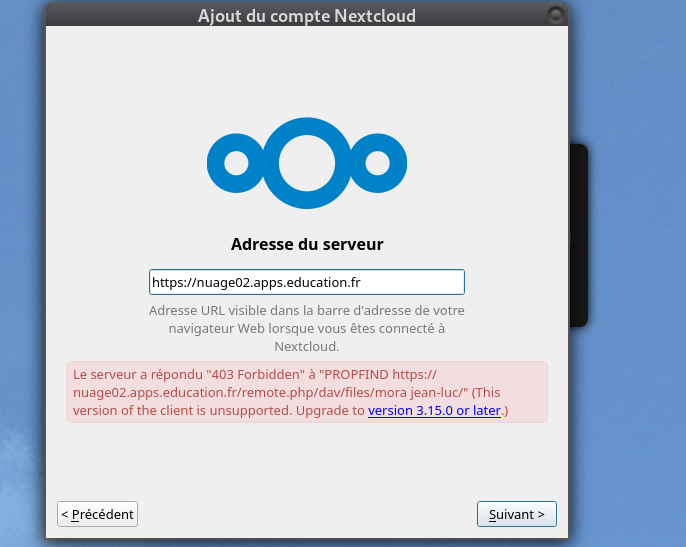The image size is (686, 547).
Task: Click the gray URL helper text under the field
Action: pos(306,328)
